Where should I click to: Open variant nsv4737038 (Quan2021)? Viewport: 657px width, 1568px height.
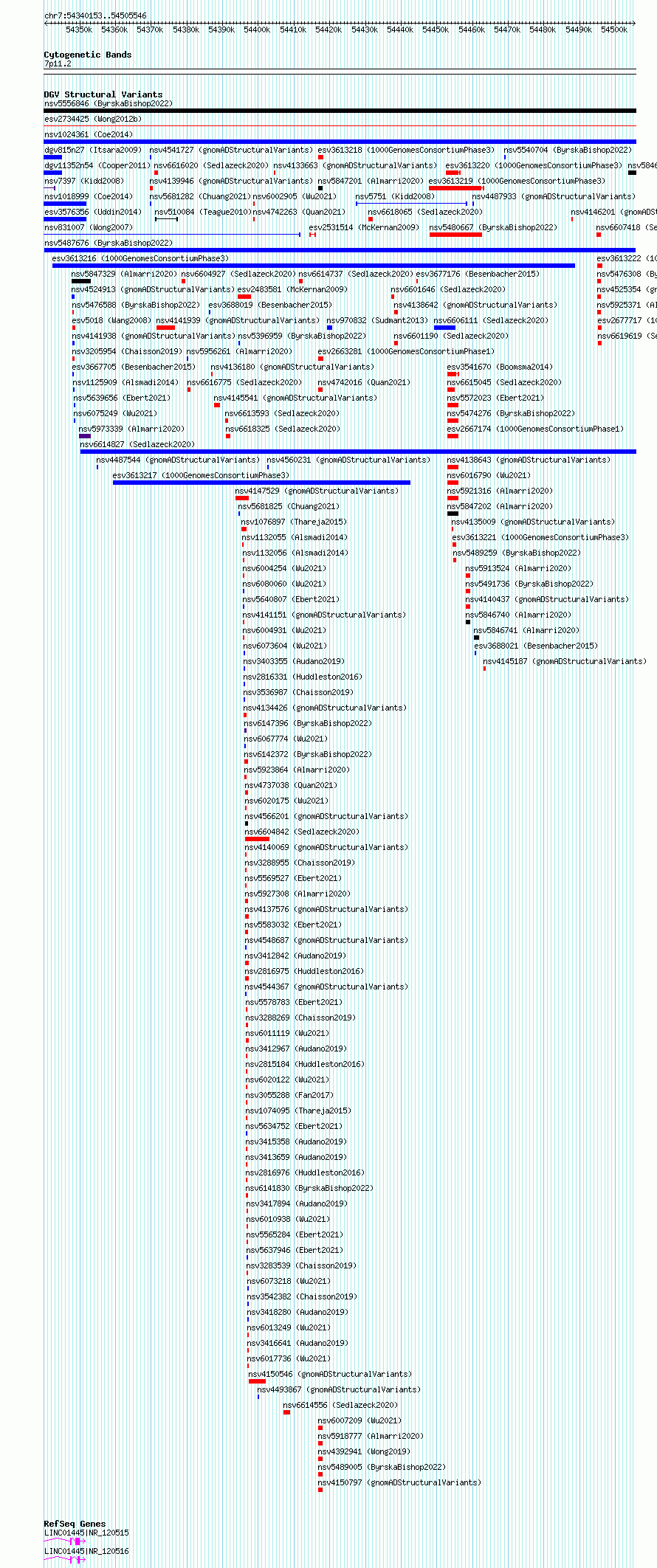pyautogui.click(x=292, y=785)
